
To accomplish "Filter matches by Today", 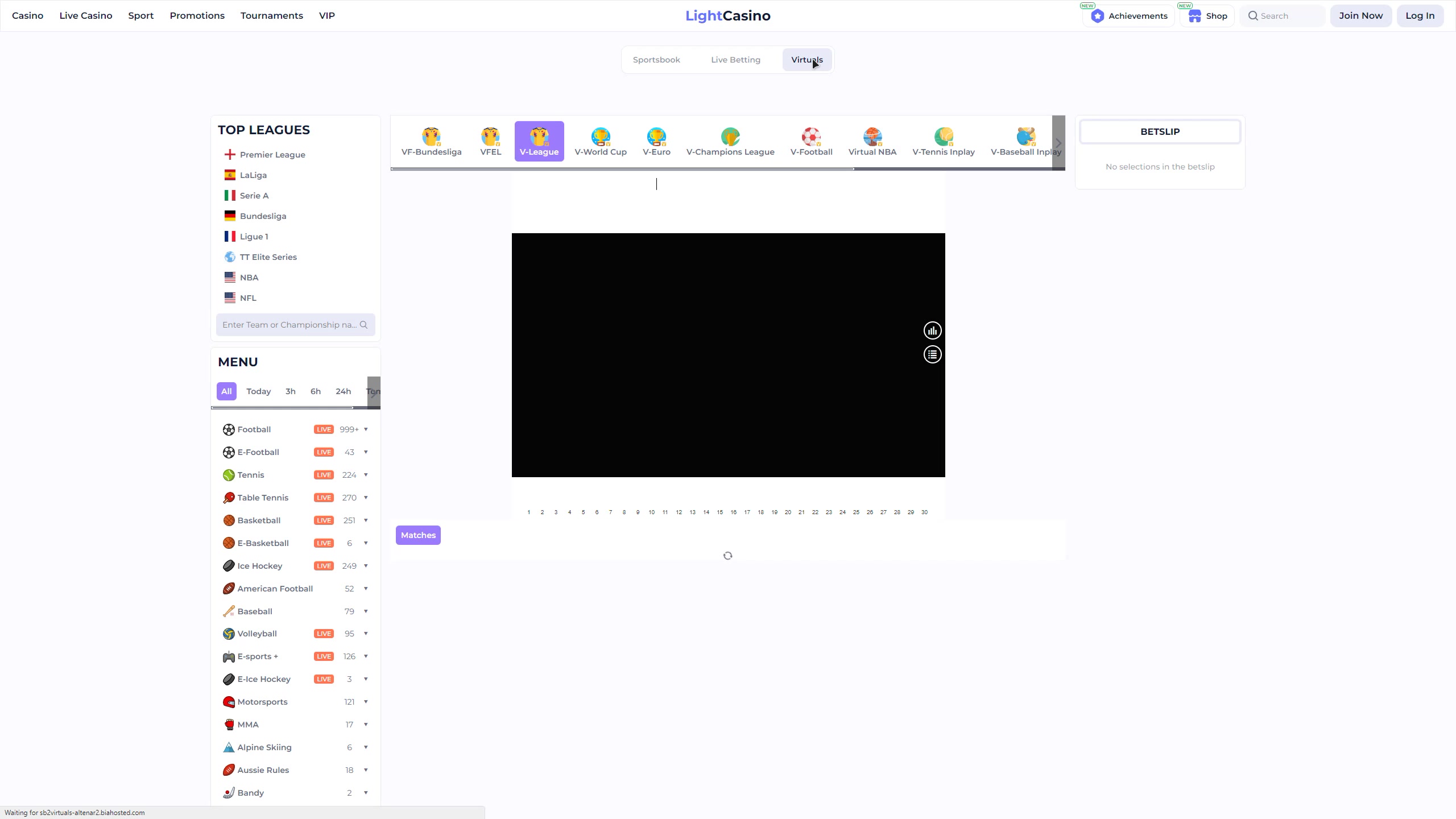I will pyautogui.click(x=258, y=391).
